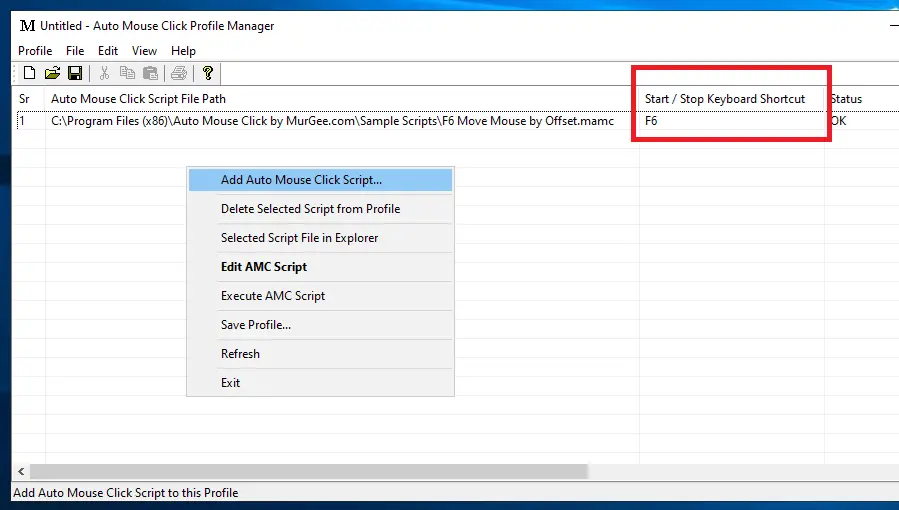Image resolution: width=899 pixels, height=510 pixels.
Task: Click the OK status cell
Action: pos(838,121)
